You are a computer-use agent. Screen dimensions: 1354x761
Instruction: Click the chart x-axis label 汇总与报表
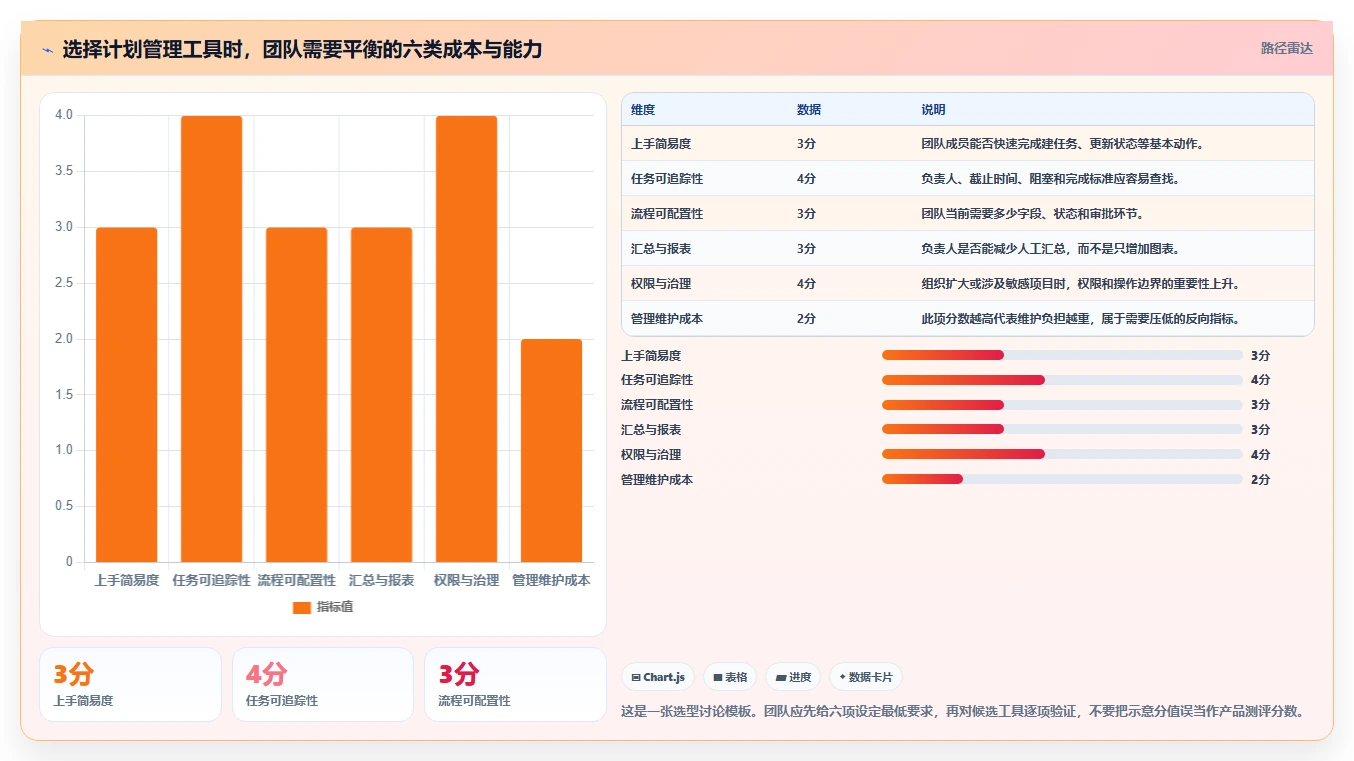382,580
